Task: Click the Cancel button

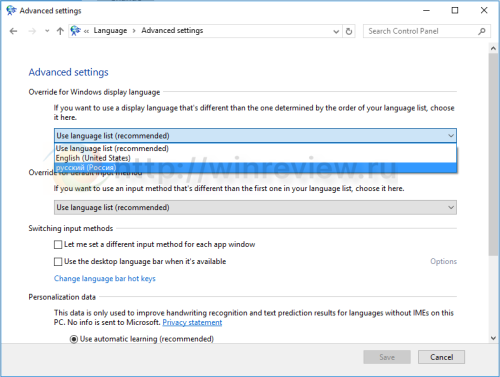Action: click(441, 357)
